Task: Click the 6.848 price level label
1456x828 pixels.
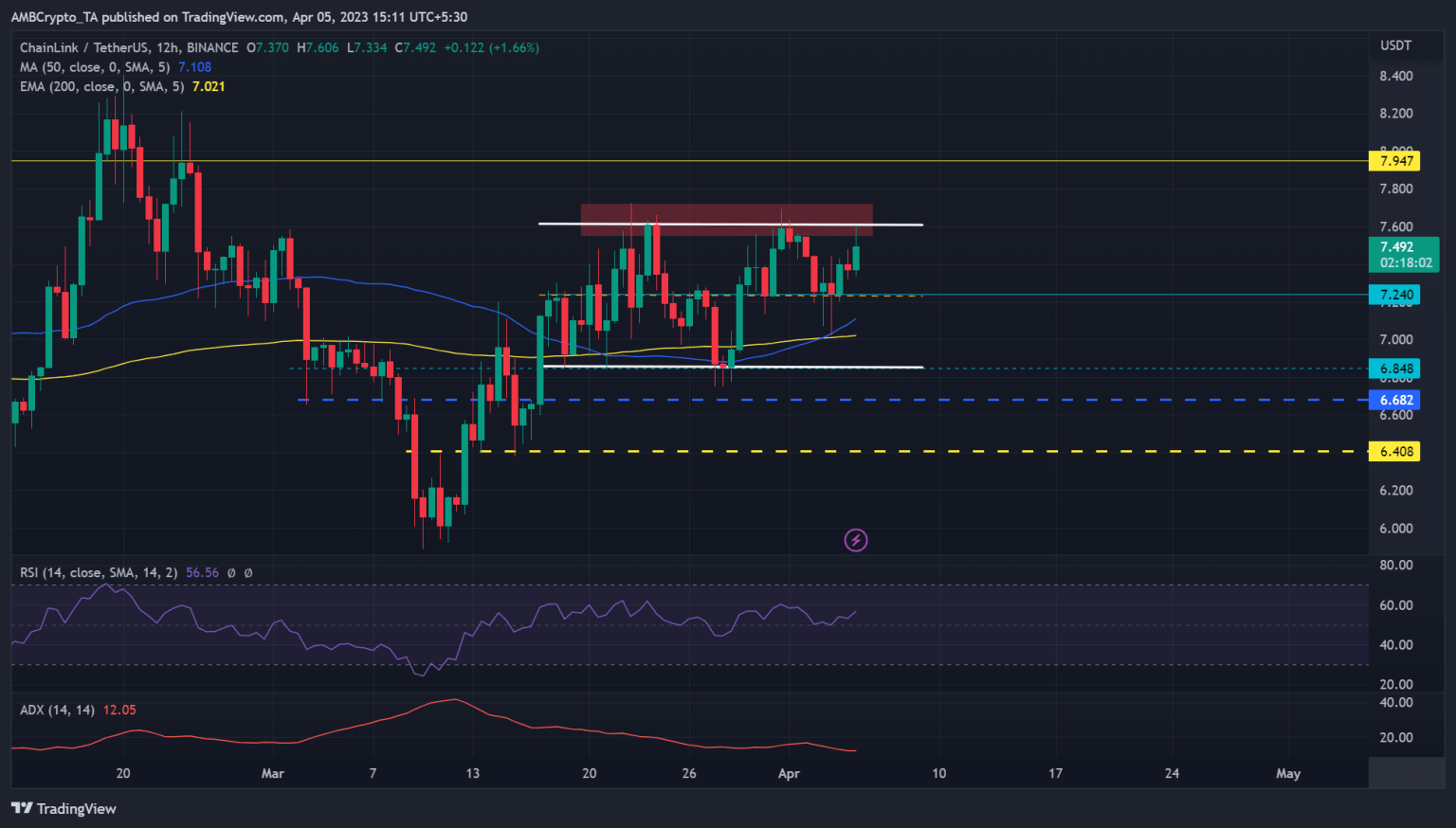Action: 1396,369
